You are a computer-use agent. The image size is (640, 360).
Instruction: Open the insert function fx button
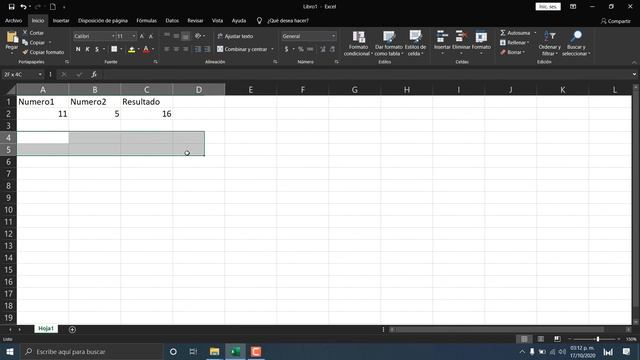pos(94,74)
